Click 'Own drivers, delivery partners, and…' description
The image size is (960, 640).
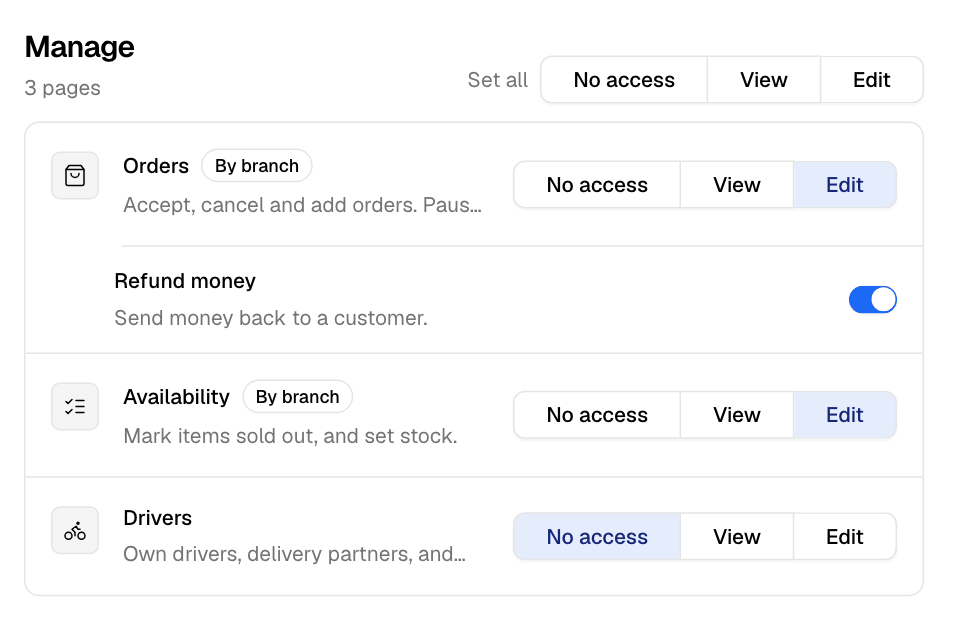click(x=294, y=554)
